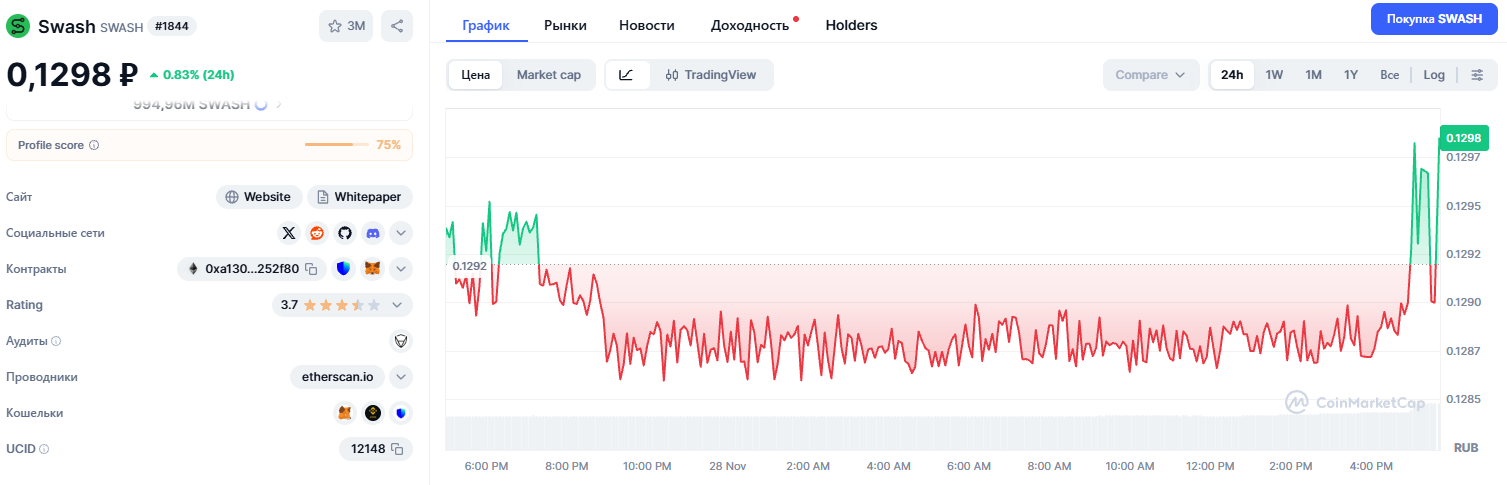The image size is (1507, 485).
Task: Toggle Log scale on the chart
Action: point(1434,75)
